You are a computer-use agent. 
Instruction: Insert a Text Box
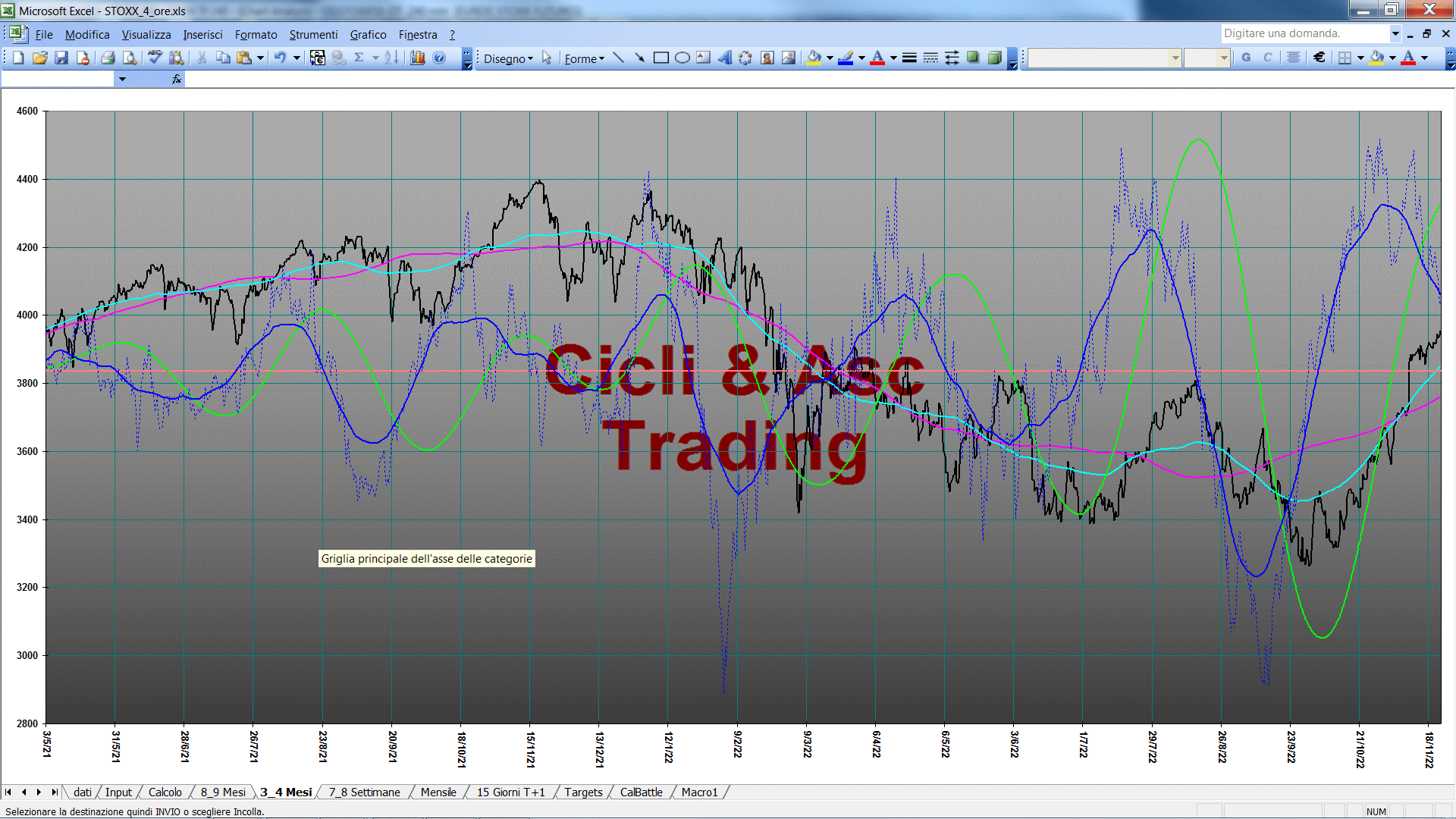point(704,58)
